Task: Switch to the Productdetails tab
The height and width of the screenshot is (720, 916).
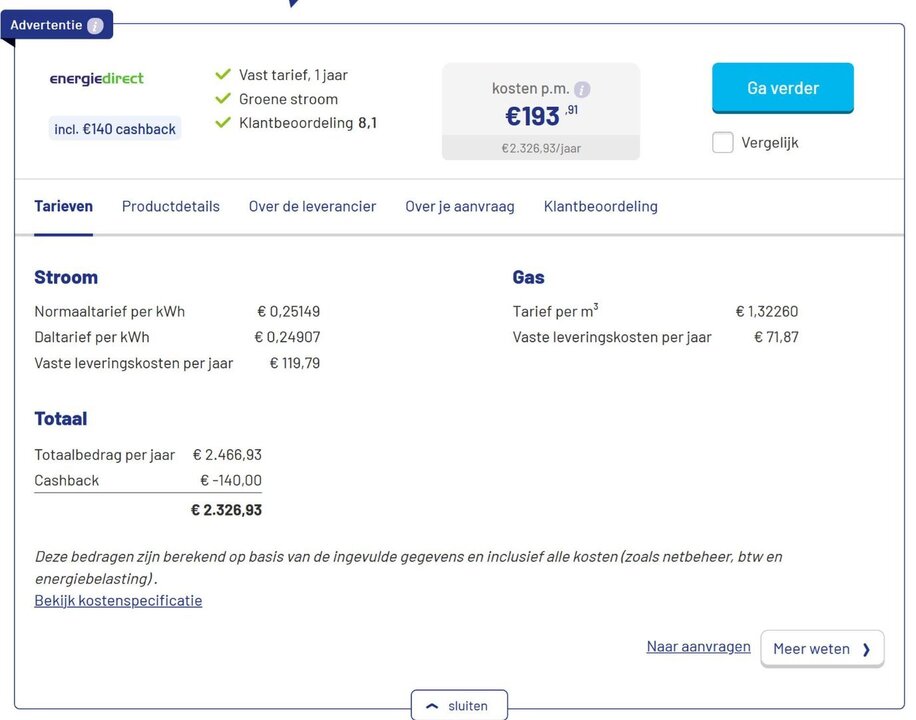Action: click(x=170, y=206)
